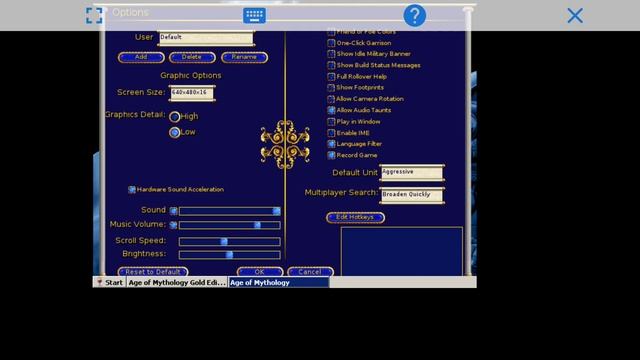Enable Show Idle Military Banner

coord(331,54)
